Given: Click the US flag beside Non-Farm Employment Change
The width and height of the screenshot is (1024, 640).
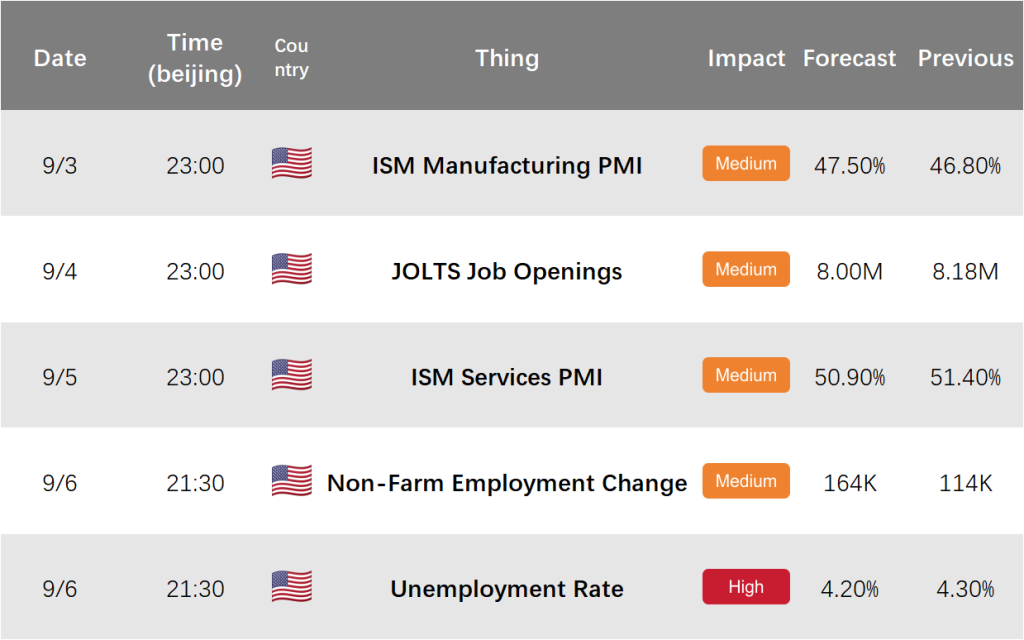Looking at the screenshot, I should coord(292,480).
